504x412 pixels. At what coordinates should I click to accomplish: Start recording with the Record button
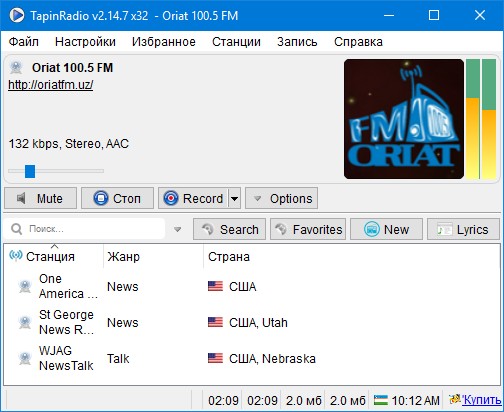(x=194, y=198)
